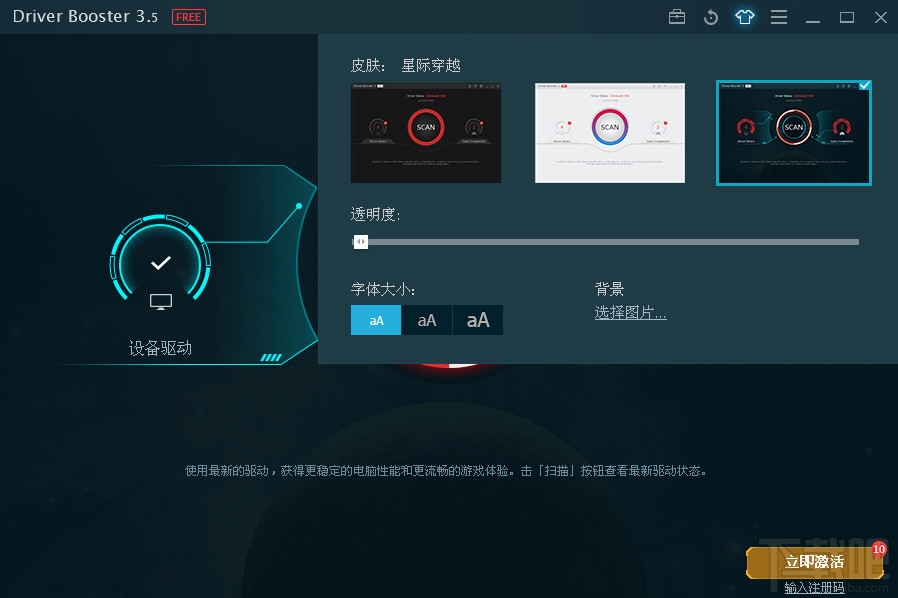898x598 pixels.
Task: Select the medium aA font size option
Action: (x=426, y=320)
